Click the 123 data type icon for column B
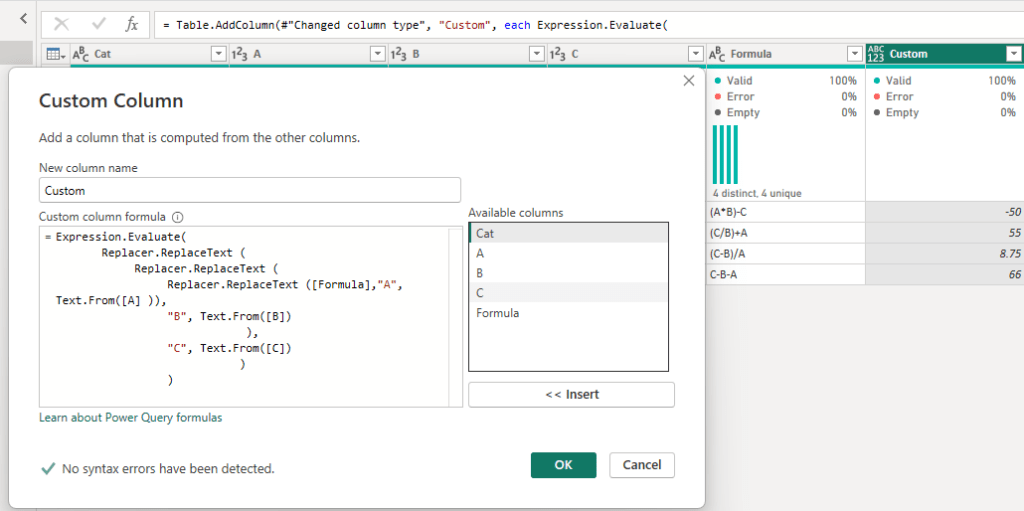Image resolution: width=1024 pixels, height=511 pixels. click(398, 54)
